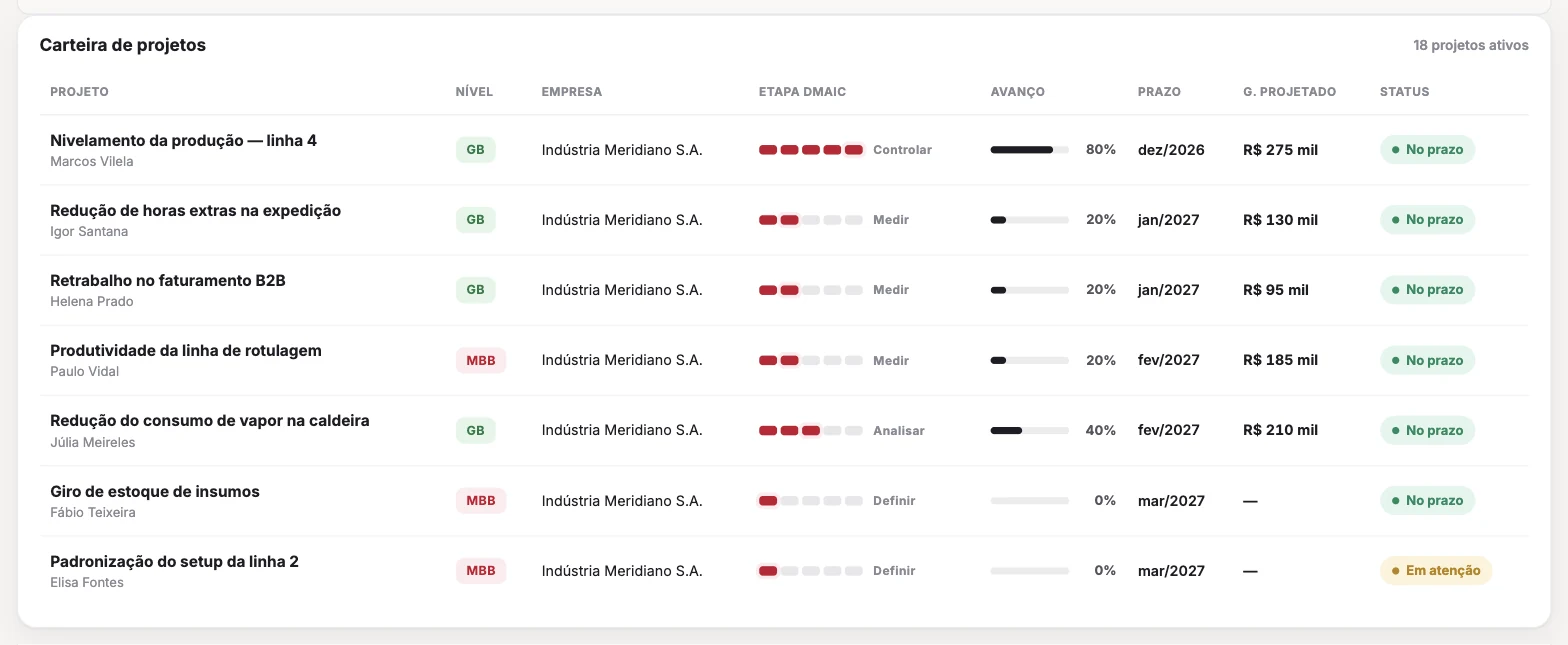Click the R$ 130 mil value
Viewport: 1568px width, 645px height.
pos(1280,220)
